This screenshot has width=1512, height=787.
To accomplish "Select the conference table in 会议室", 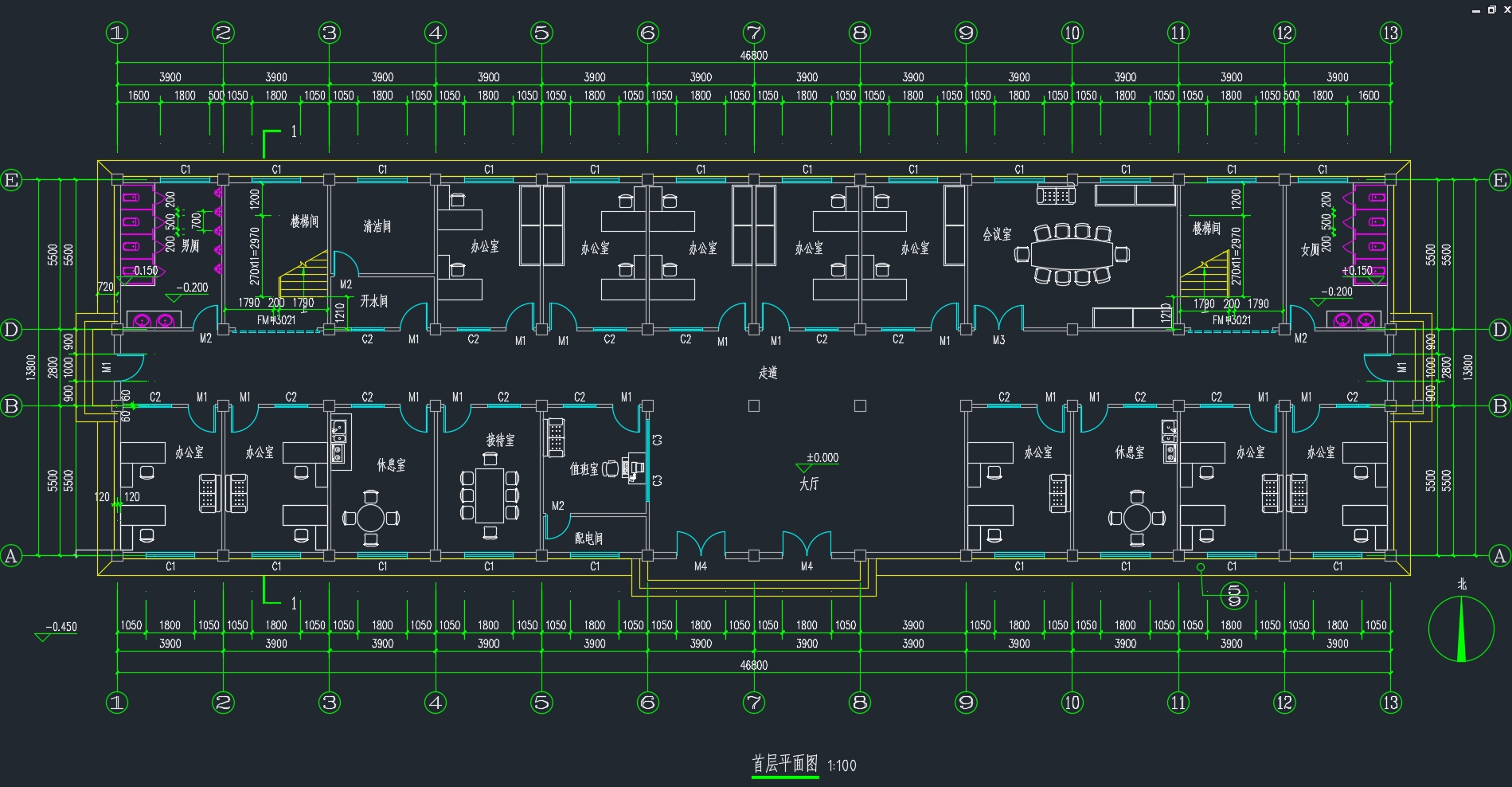I will pos(1072,254).
